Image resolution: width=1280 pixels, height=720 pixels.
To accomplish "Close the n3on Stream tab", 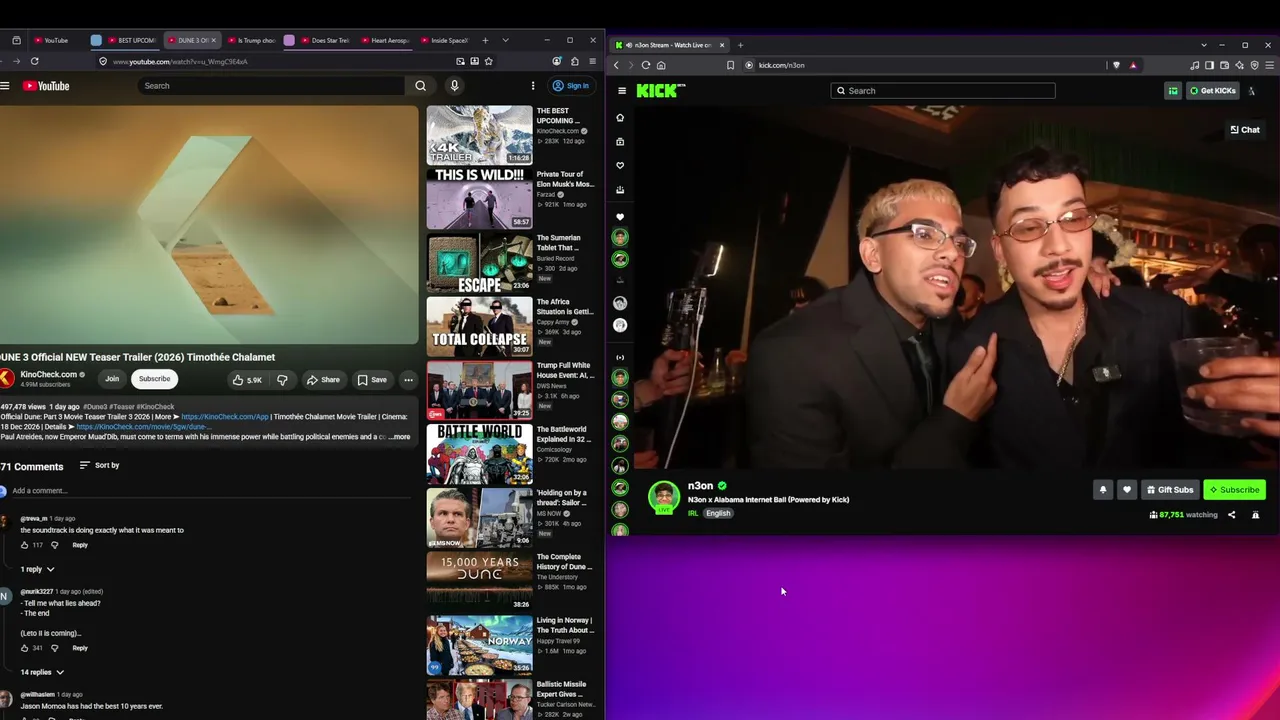I will (721, 45).
